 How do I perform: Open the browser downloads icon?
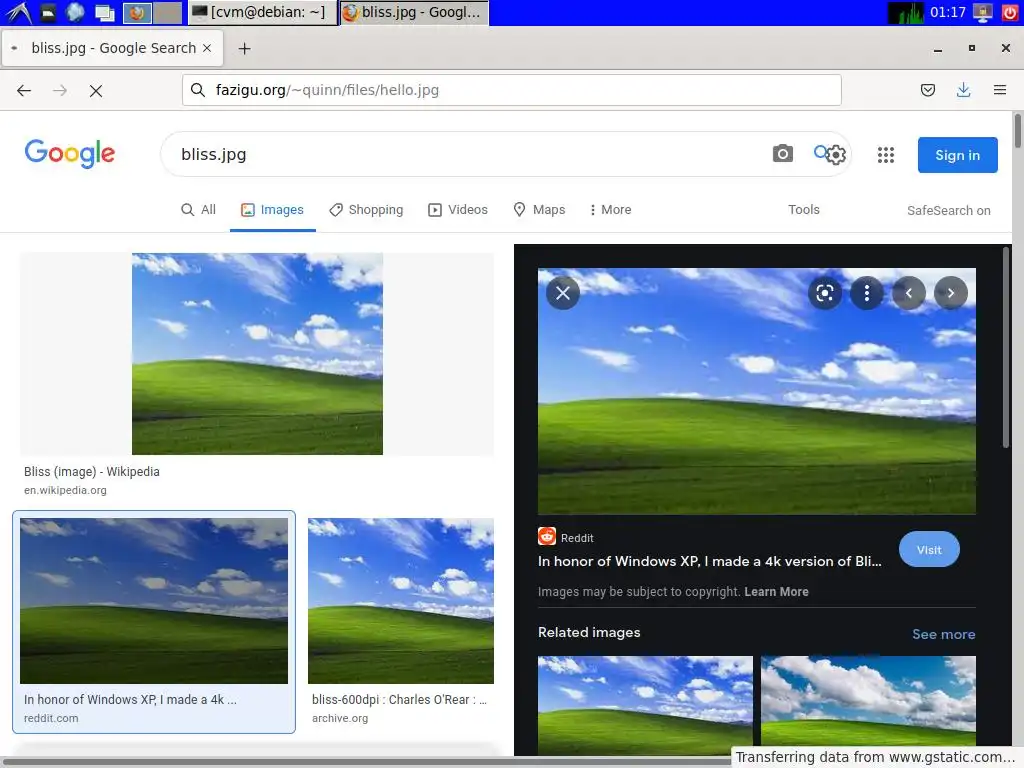(x=963, y=90)
